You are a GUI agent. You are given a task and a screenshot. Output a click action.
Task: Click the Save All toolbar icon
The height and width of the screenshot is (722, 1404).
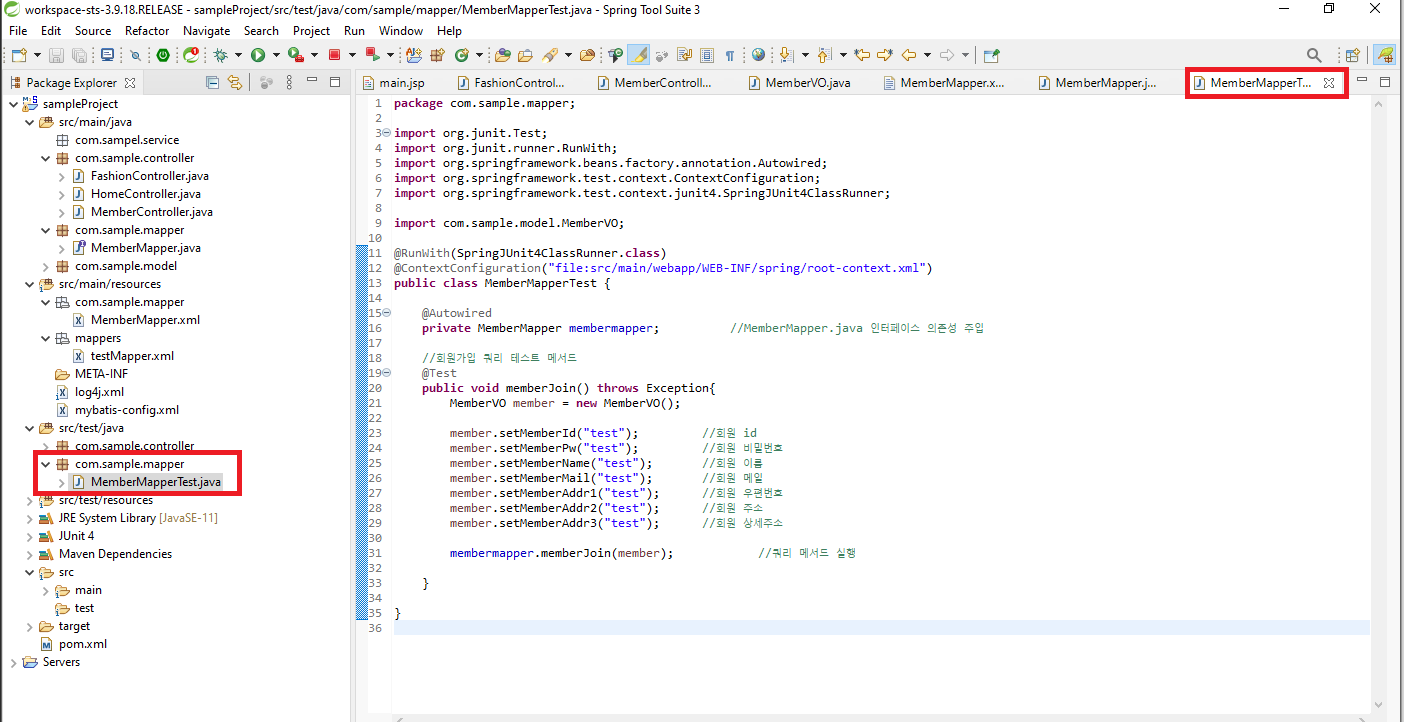79,55
